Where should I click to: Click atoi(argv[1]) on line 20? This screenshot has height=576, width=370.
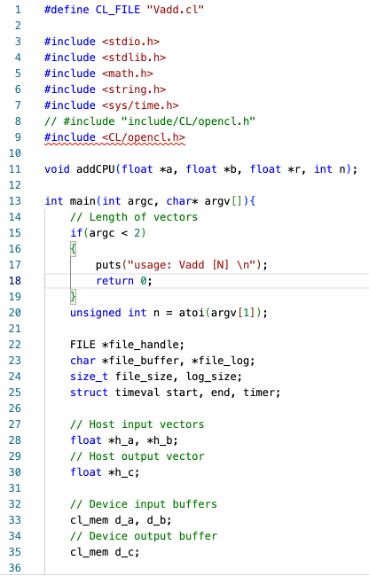click(x=220, y=313)
